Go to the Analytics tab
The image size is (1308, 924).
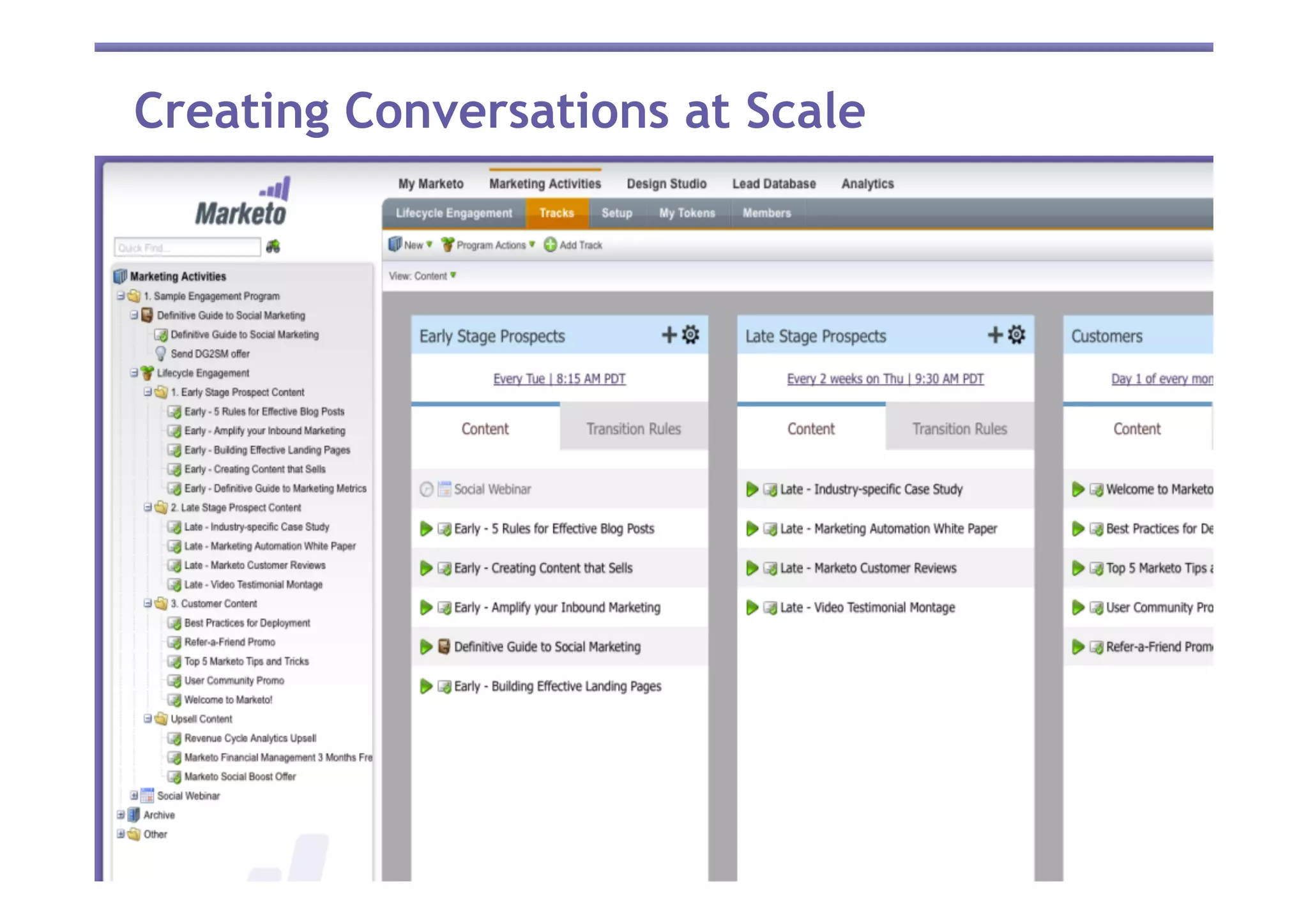coord(868,184)
